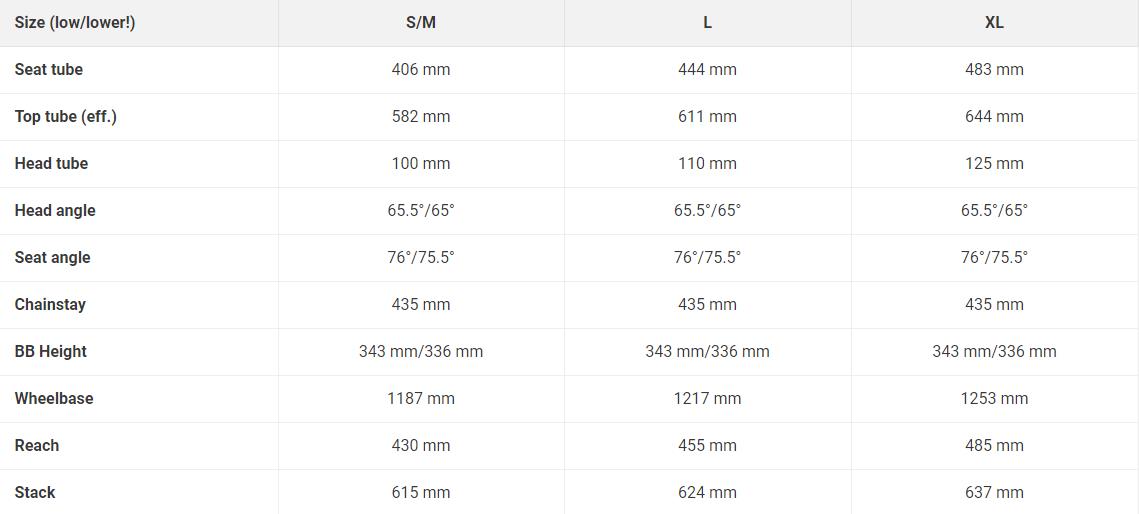
Task: Click the Chainstay row label
Action: tap(50, 305)
